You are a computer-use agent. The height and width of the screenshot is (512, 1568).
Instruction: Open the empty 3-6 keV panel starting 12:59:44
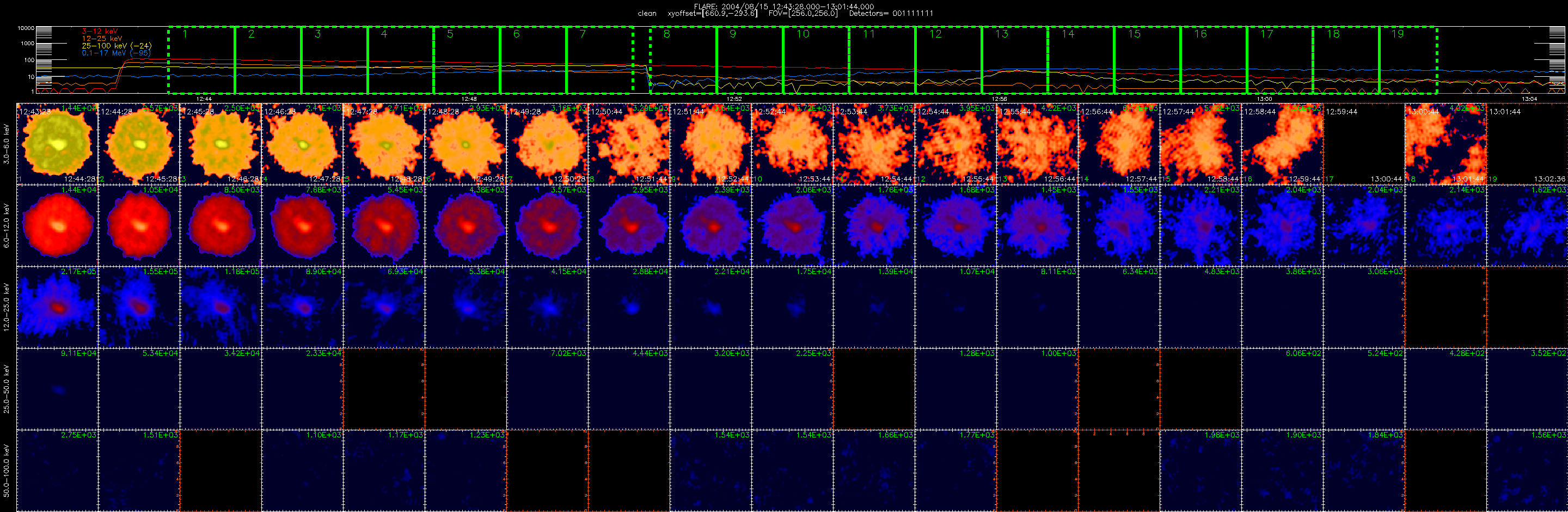pyautogui.click(x=1364, y=144)
